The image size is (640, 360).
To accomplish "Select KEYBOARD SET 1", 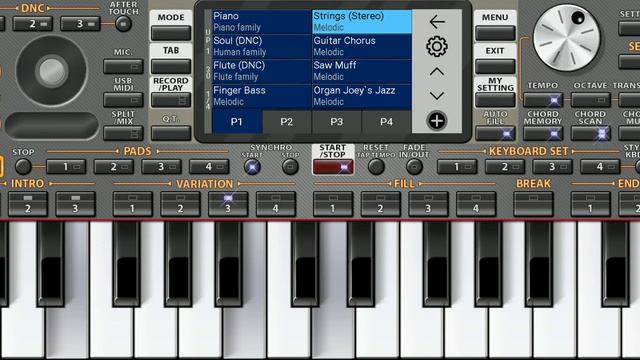I will tap(457, 167).
